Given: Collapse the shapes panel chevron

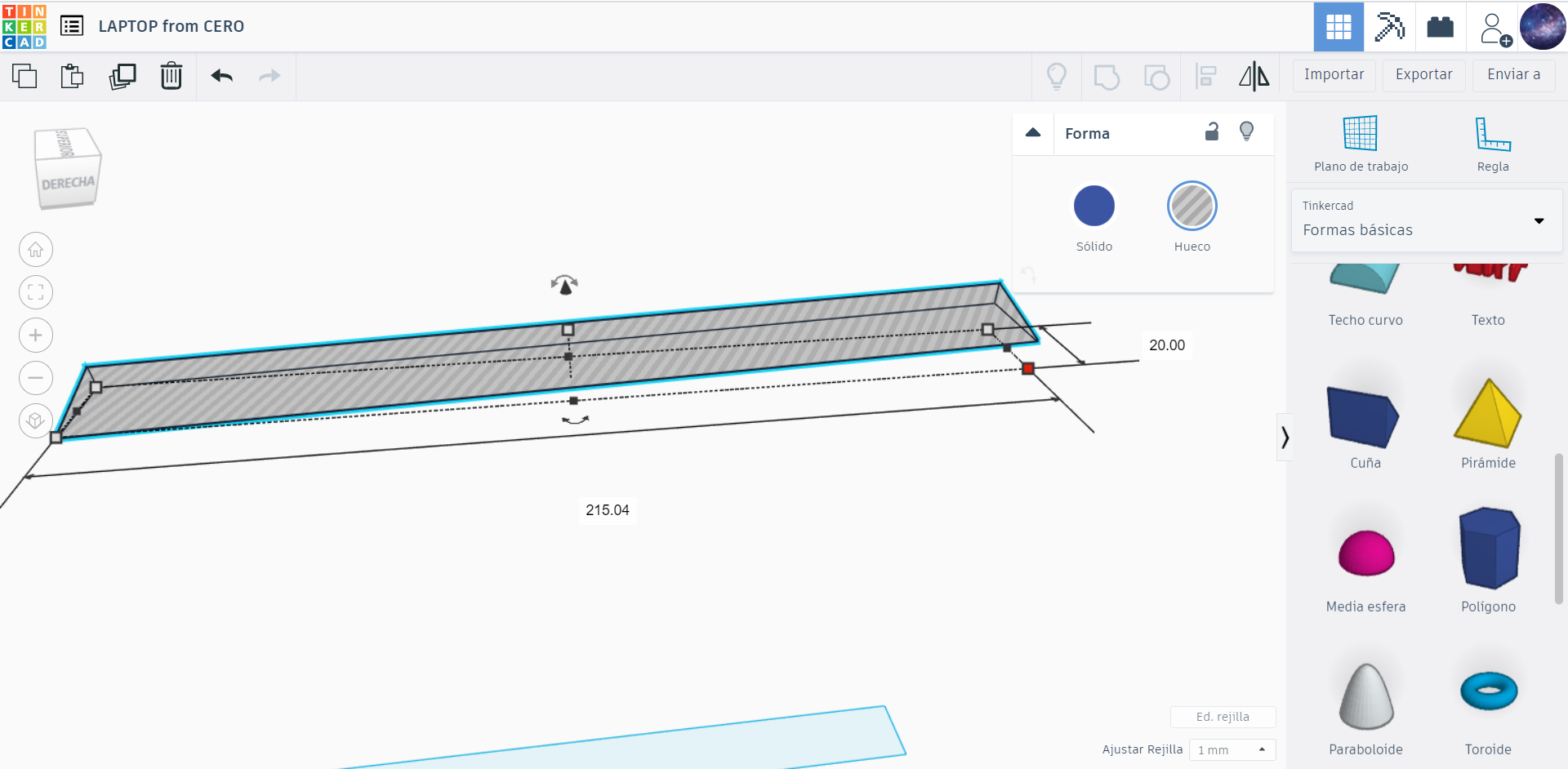Looking at the screenshot, I should click(x=1285, y=438).
